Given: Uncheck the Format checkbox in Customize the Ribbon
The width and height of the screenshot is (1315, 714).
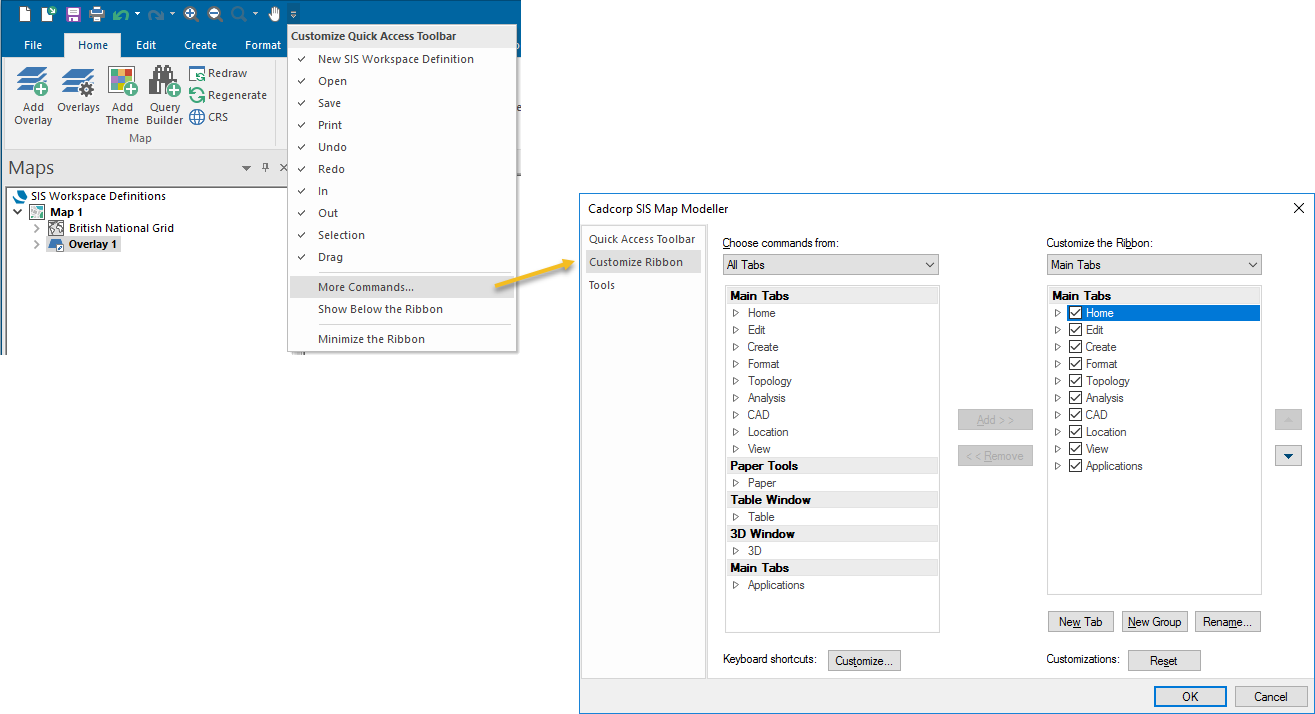Looking at the screenshot, I should tap(1075, 364).
